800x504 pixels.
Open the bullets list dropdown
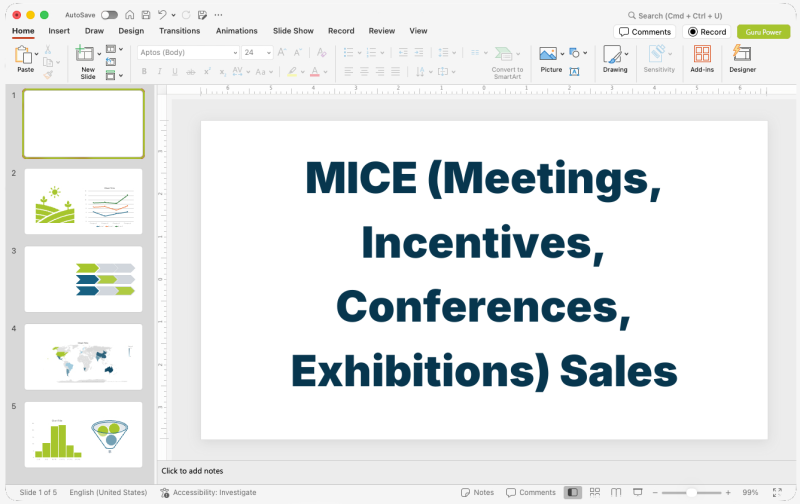pos(360,53)
